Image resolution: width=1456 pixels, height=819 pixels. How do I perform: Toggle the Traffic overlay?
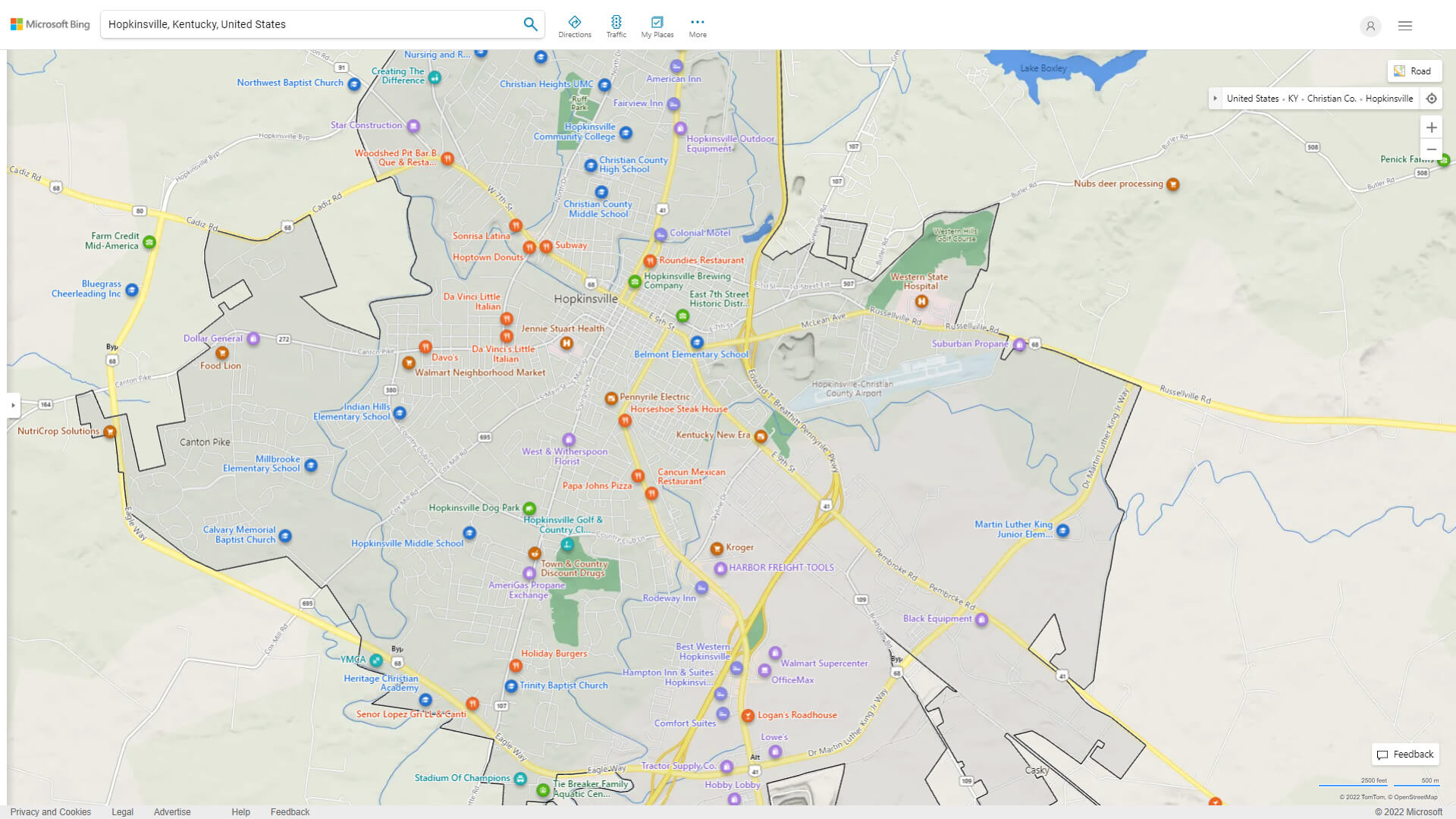[x=616, y=25]
